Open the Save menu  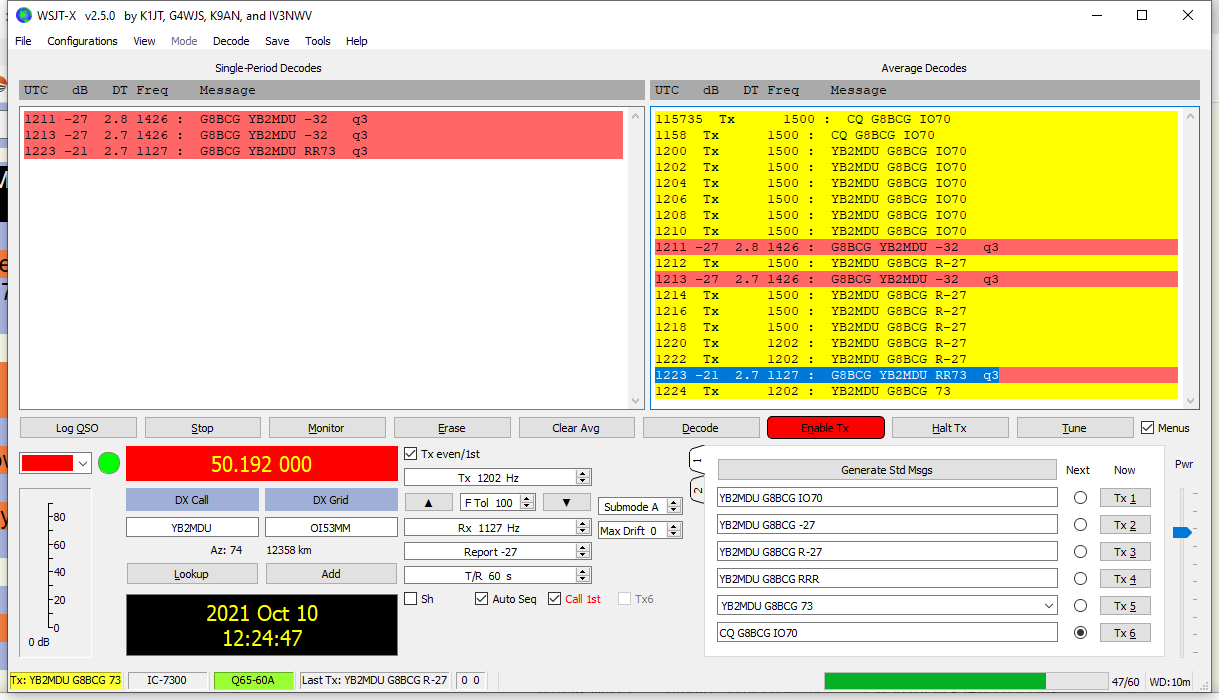[x=277, y=41]
